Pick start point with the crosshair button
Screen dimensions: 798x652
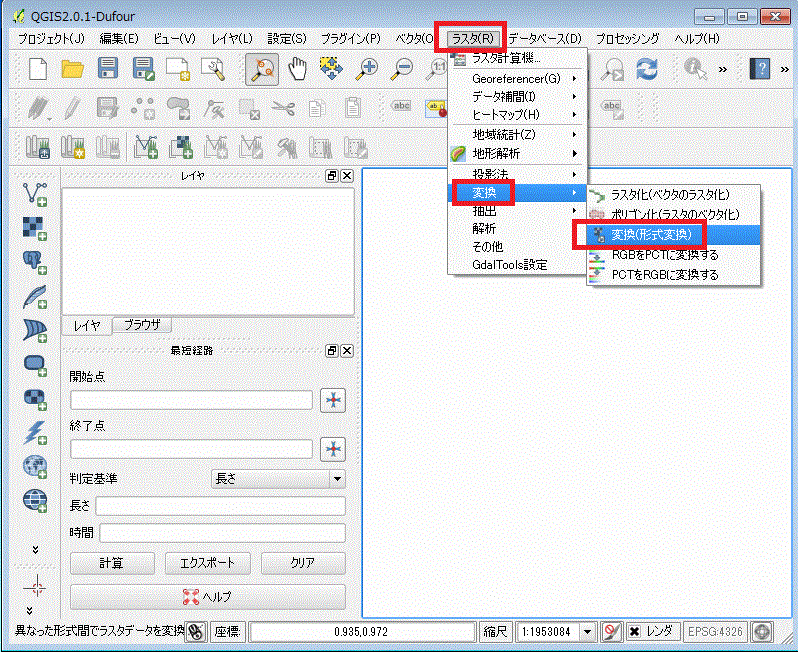click(332, 400)
